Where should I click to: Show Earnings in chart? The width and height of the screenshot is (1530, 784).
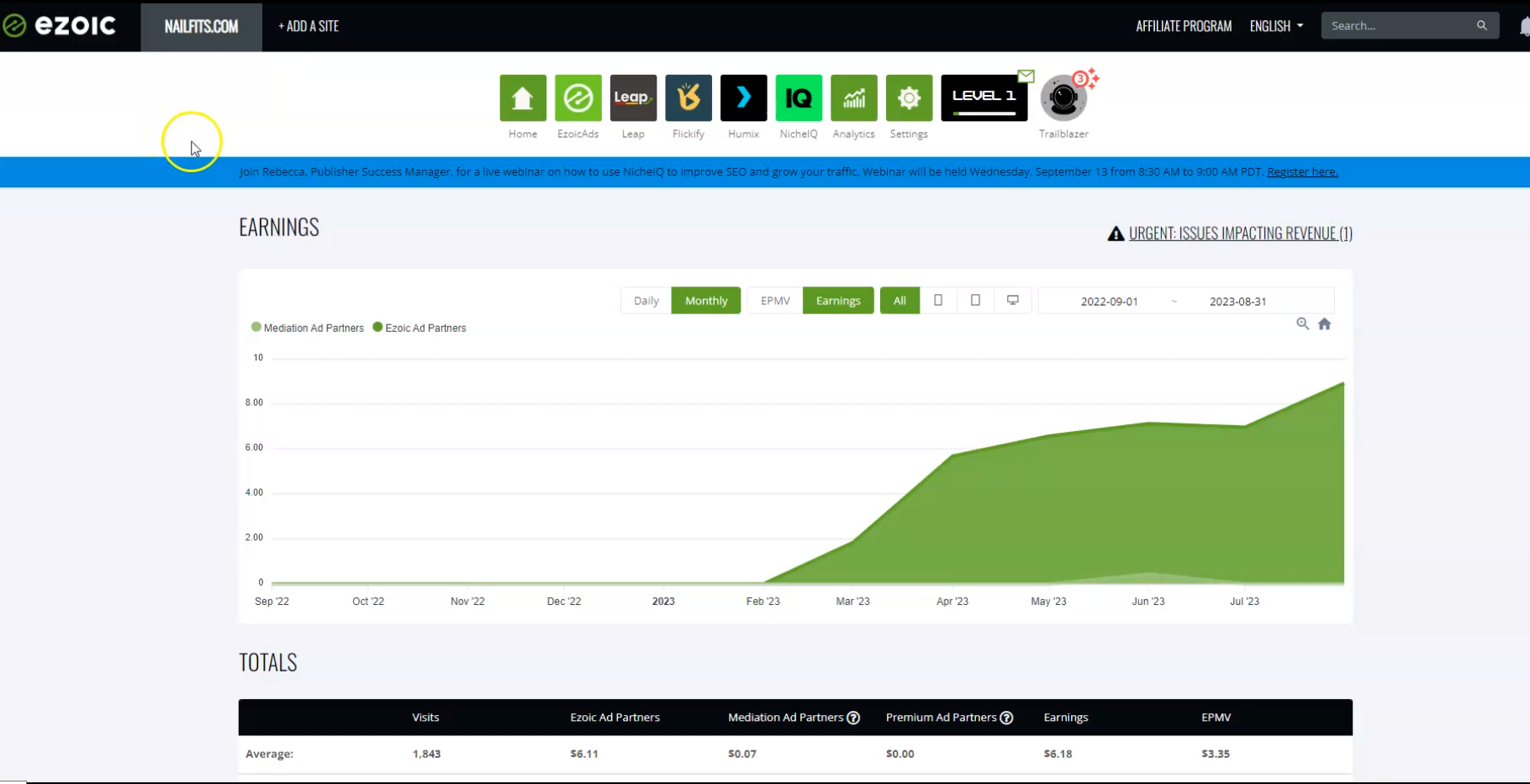click(x=838, y=300)
